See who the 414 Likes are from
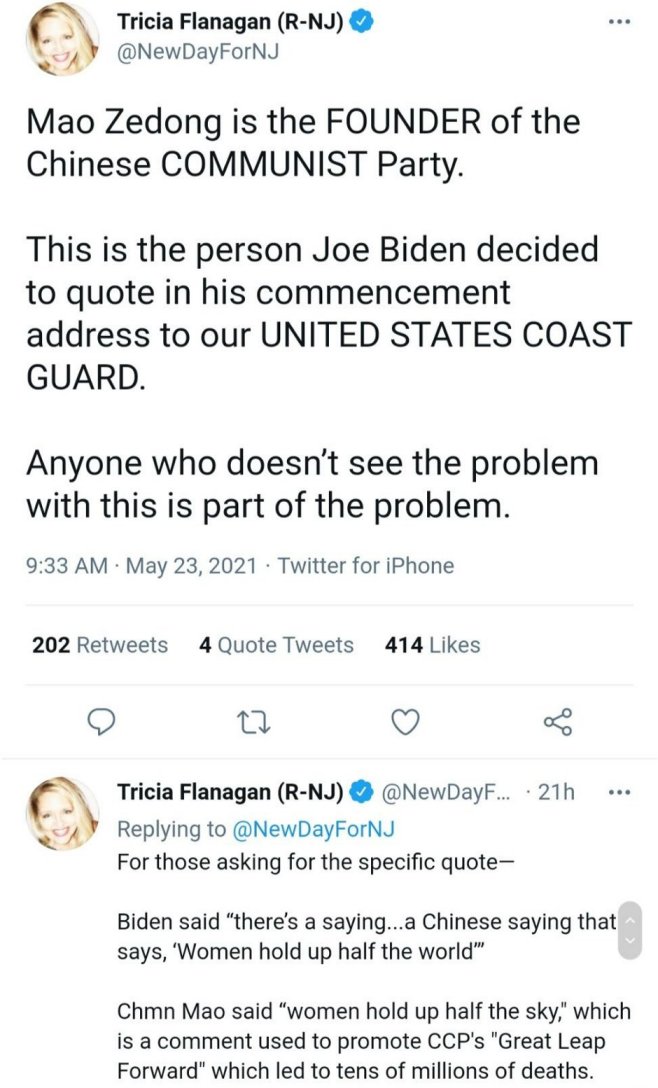 [431, 645]
